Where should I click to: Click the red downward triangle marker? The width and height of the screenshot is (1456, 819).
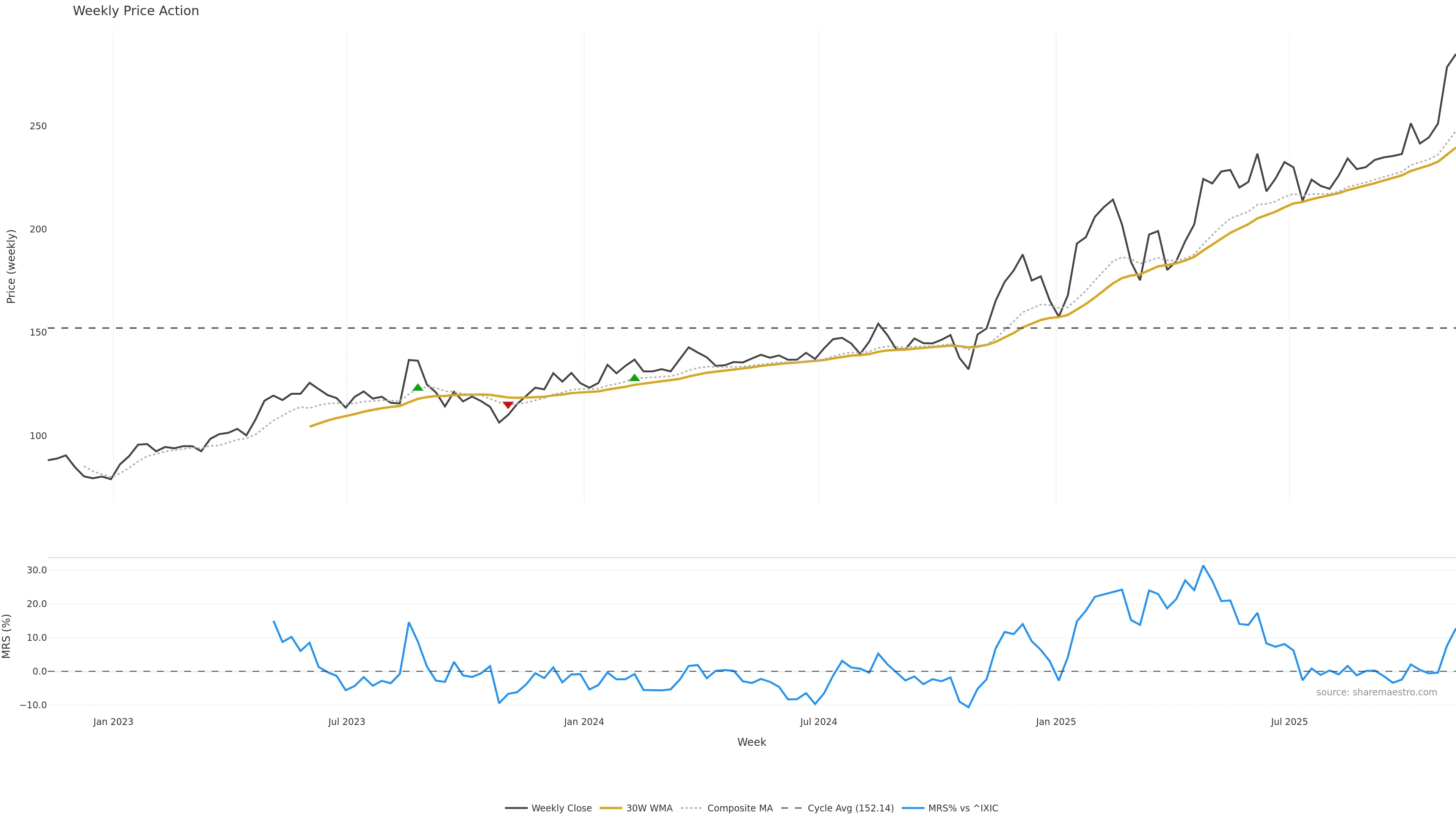[508, 405]
